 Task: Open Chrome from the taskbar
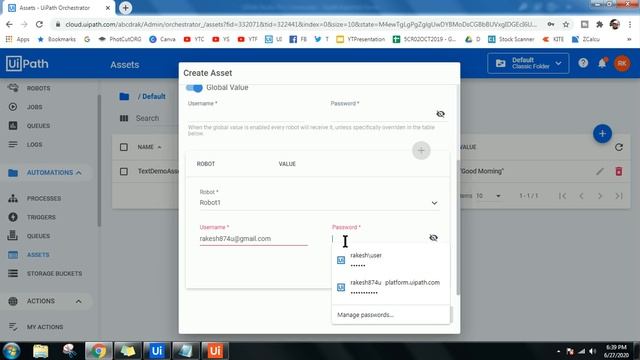pyautogui.click(x=98, y=351)
